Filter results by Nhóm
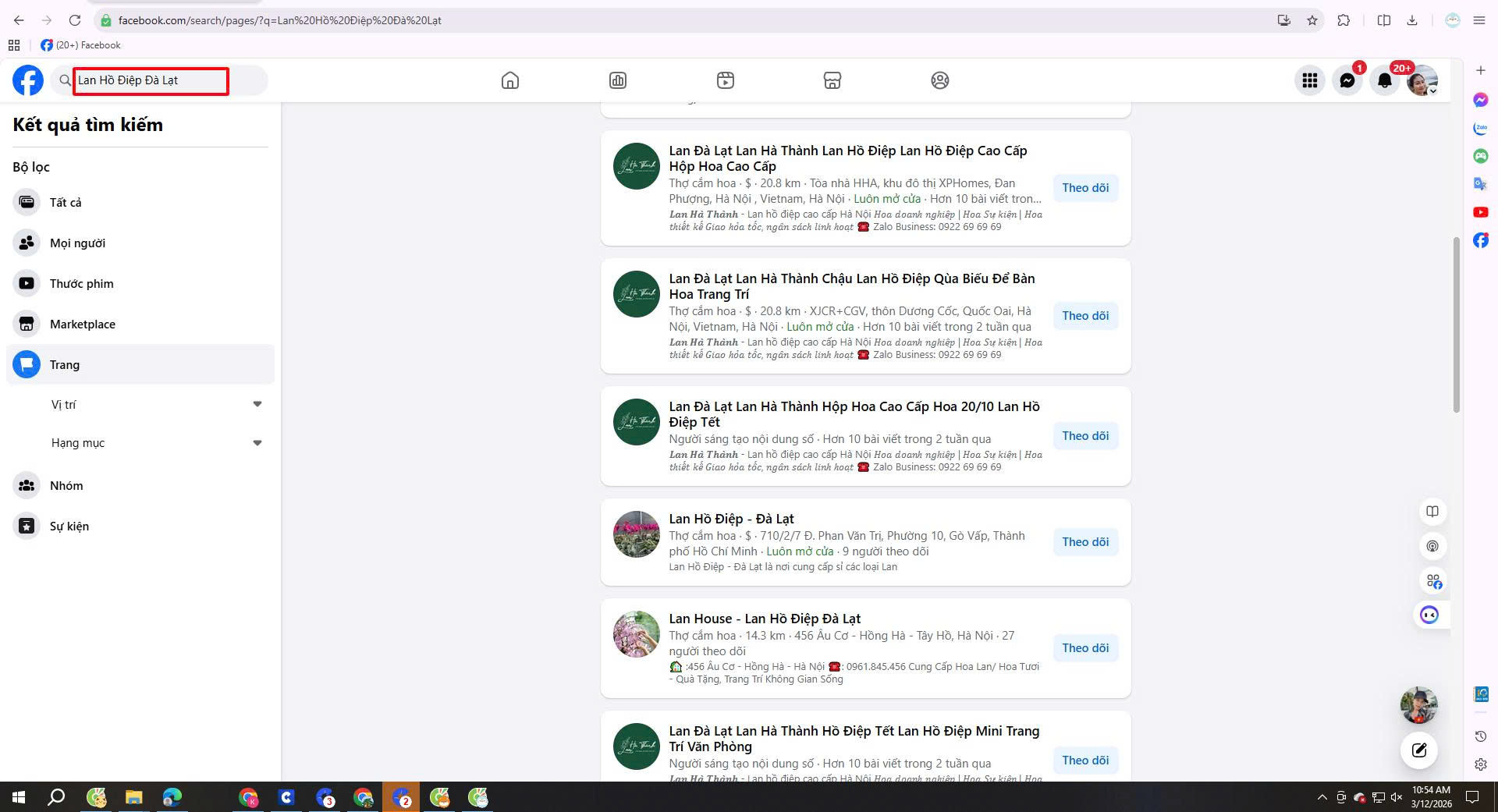This screenshot has height=812, width=1498. pos(140,486)
